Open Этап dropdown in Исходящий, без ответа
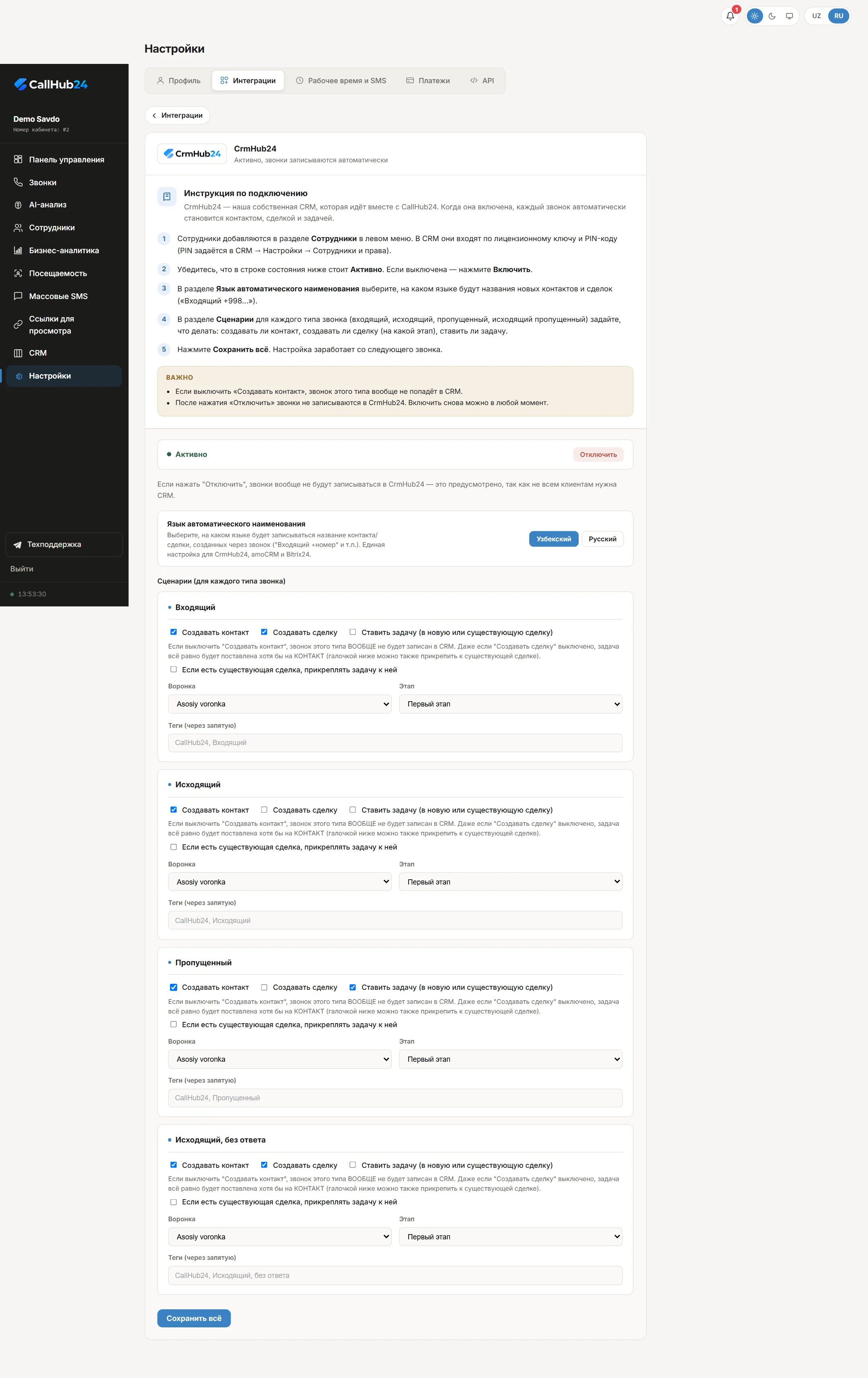 [x=510, y=1237]
